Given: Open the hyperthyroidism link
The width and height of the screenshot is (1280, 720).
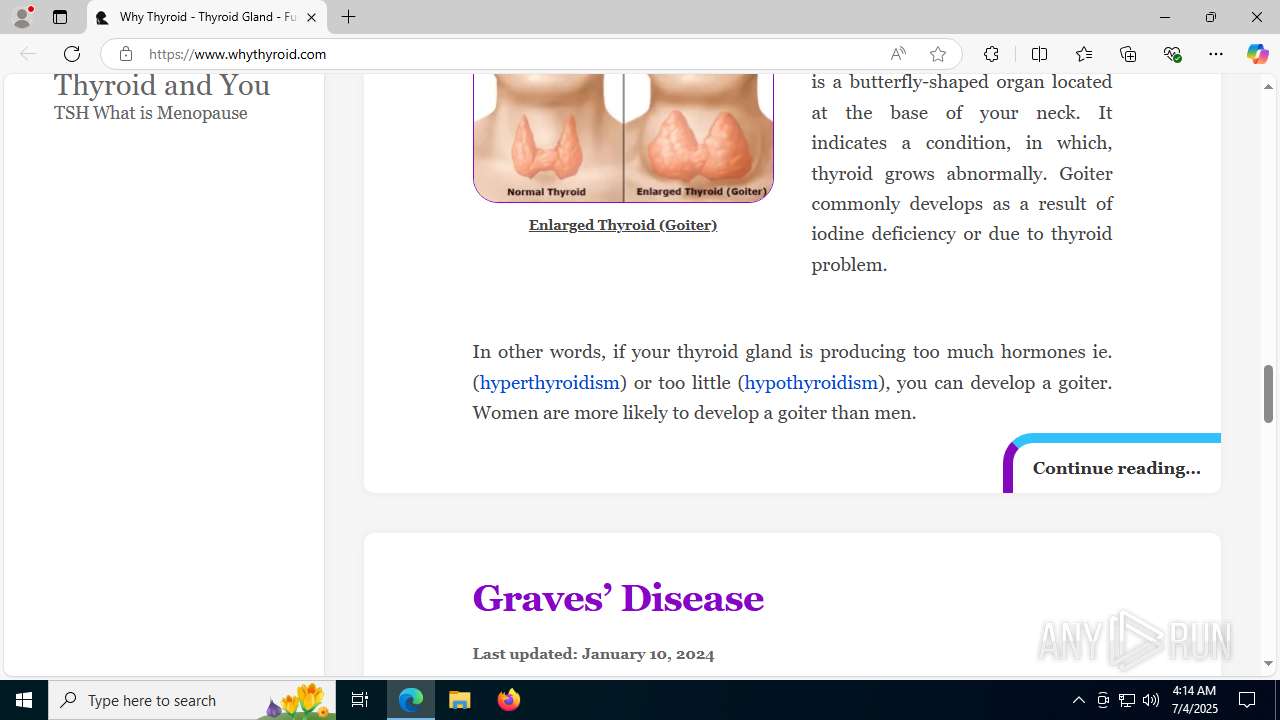Looking at the screenshot, I should pos(549,382).
